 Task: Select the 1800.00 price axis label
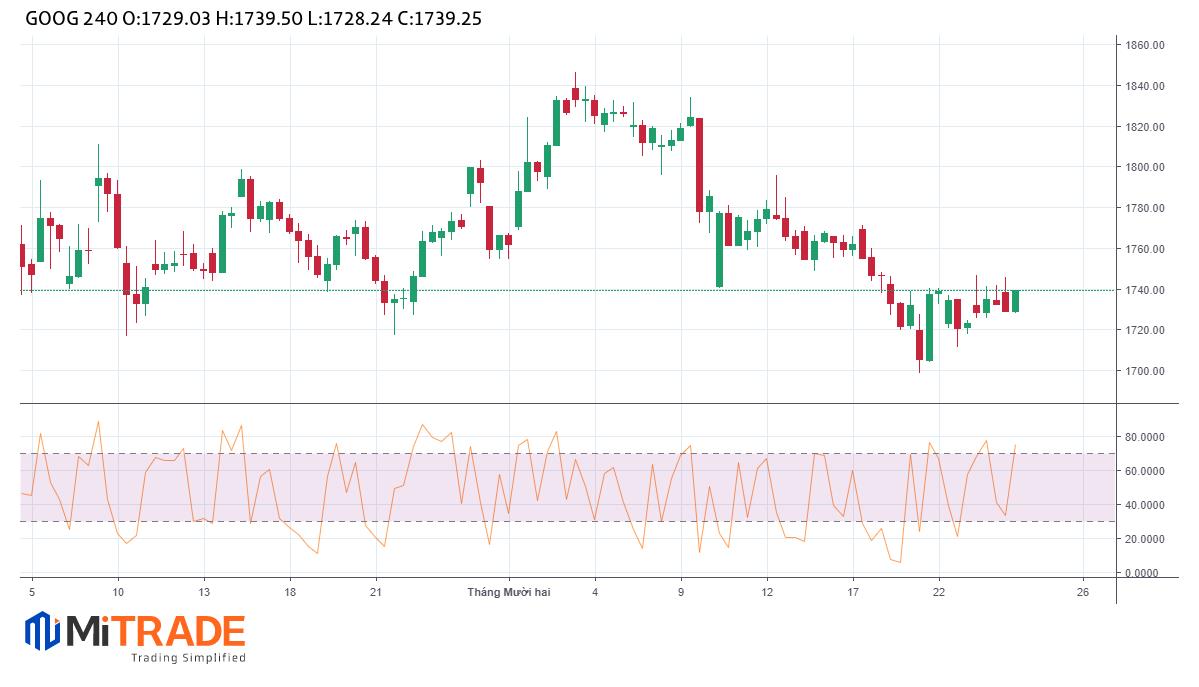click(x=1144, y=168)
